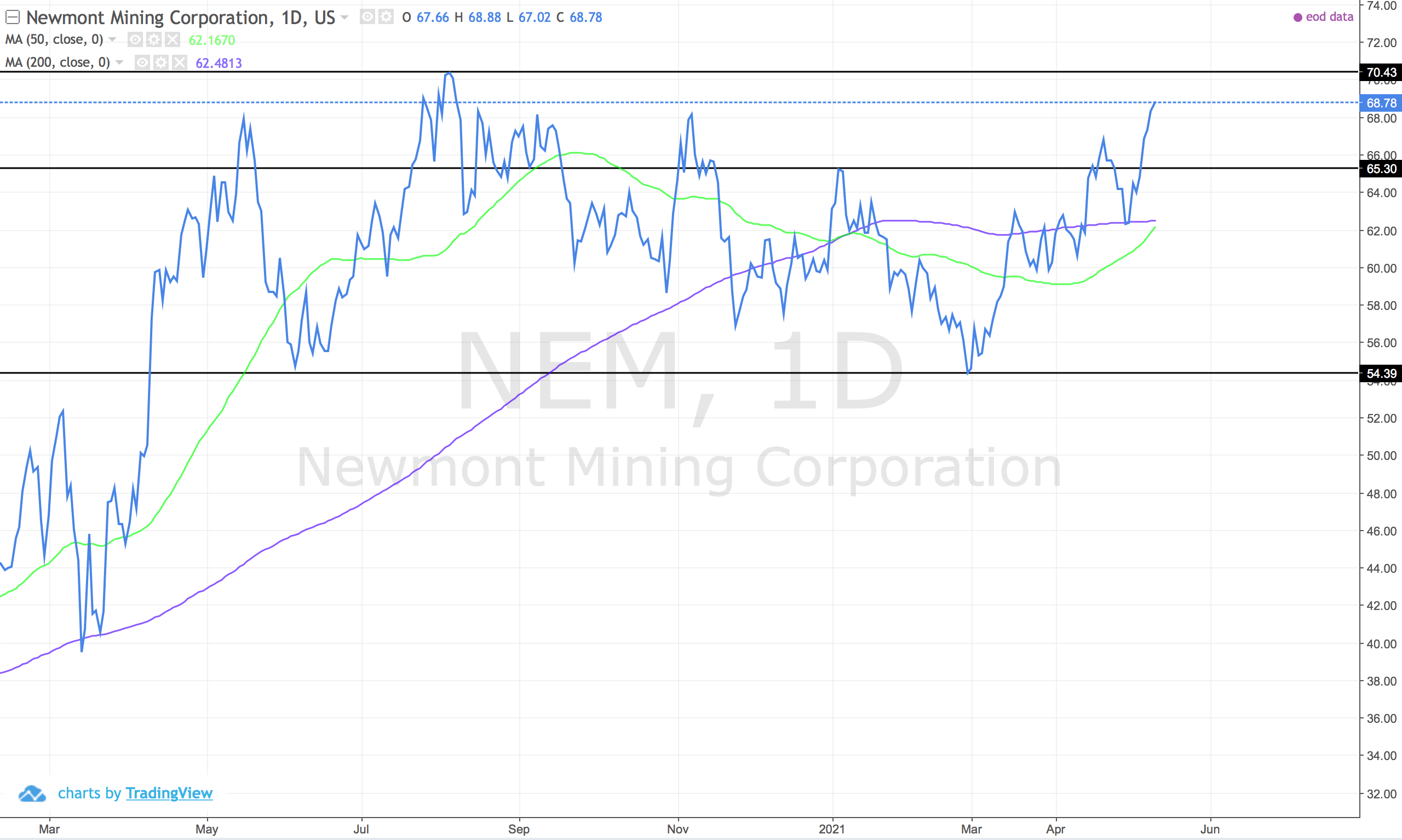Screen dimensions: 1402x840
Task: Click the blue 68.78 current price label
Action: click(1381, 103)
